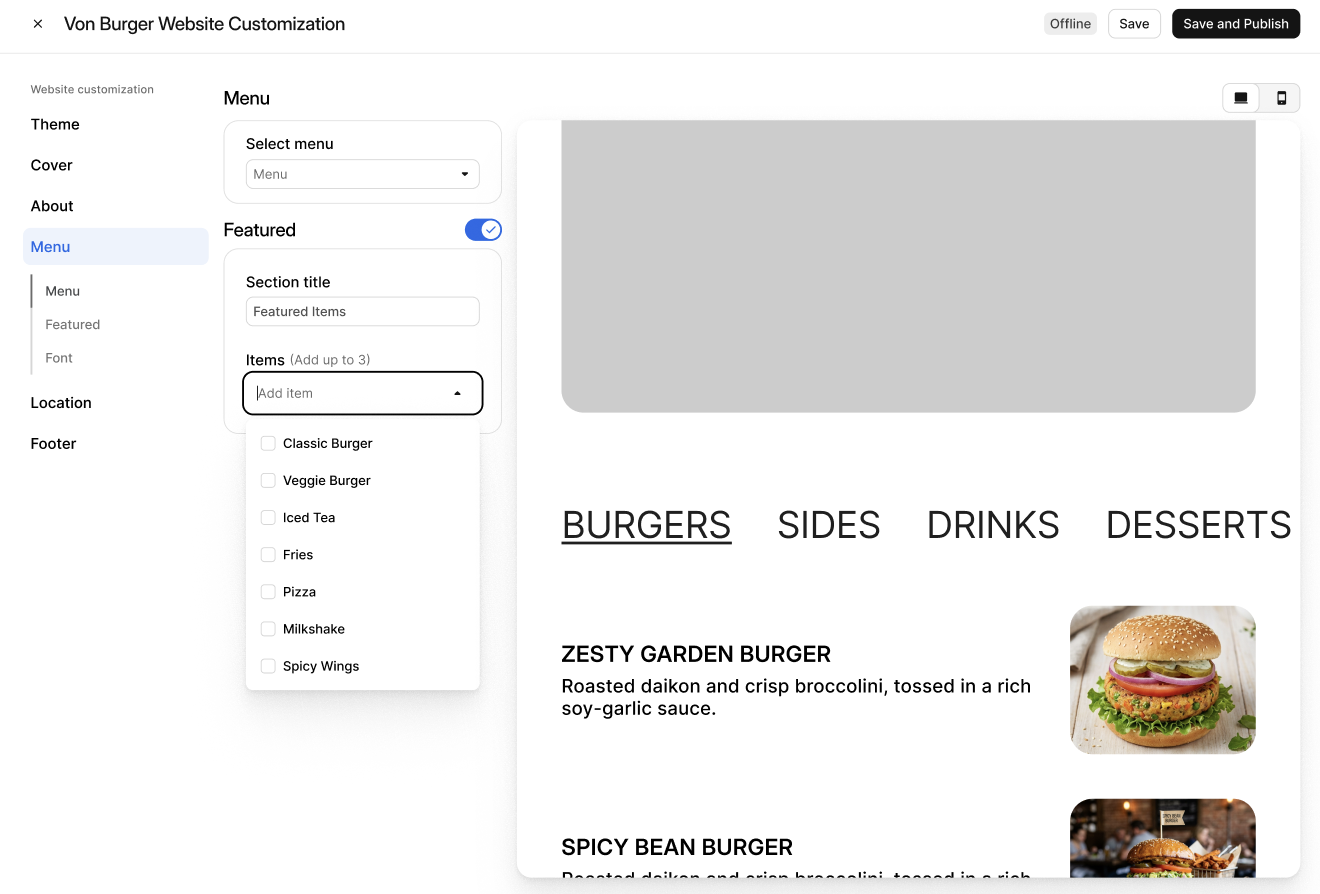Viewport: 1320px width, 894px height.
Task: Click the Zesty Garden Burger photo
Action: (1162, 680)
